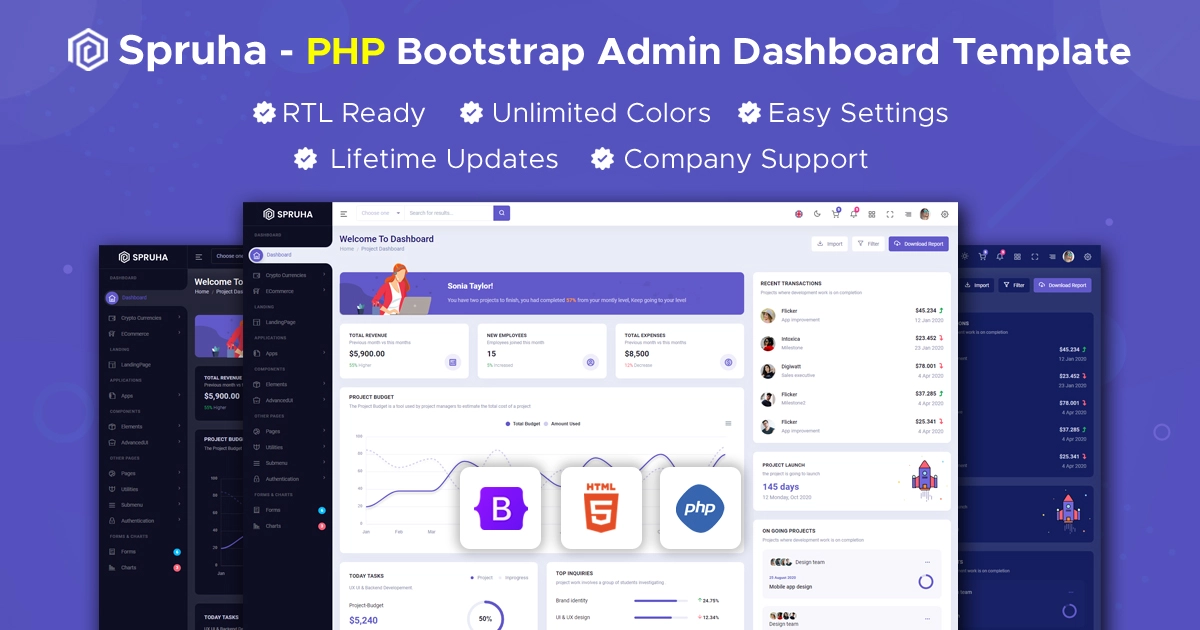Screen dimensions: 1200x630
Task: Click the Sonia Taylor welcome banner
Action: pos(542,293)
